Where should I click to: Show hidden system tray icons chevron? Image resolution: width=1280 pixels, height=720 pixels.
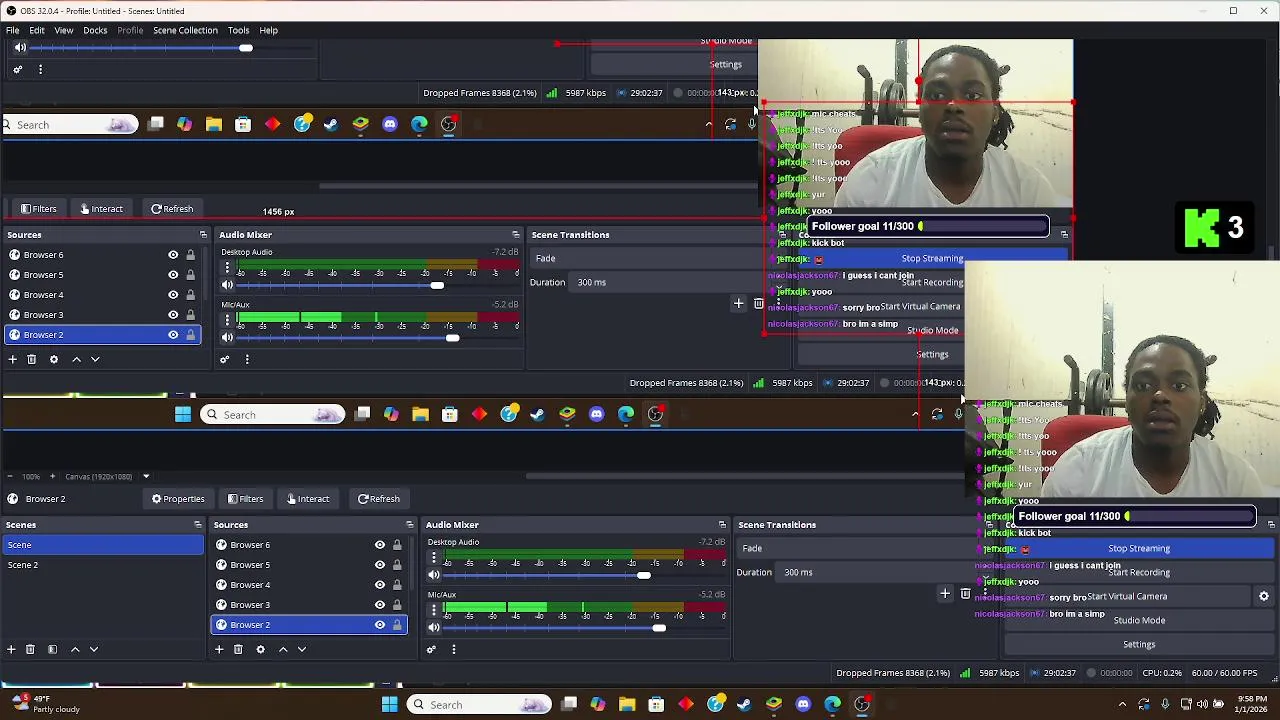click(x=1122, y=704)
